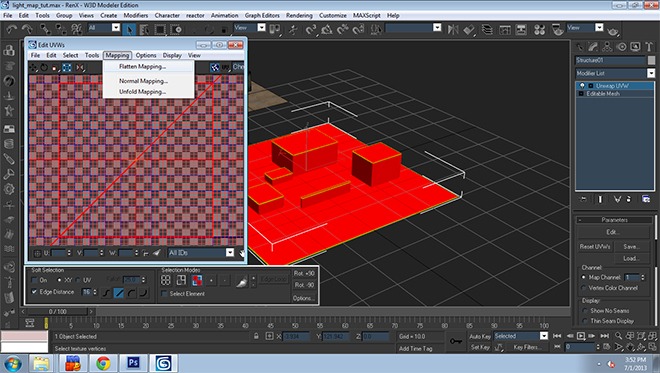660x373 pixels.
Task: Select the Show No Seams radio
Action: (585, 311)
